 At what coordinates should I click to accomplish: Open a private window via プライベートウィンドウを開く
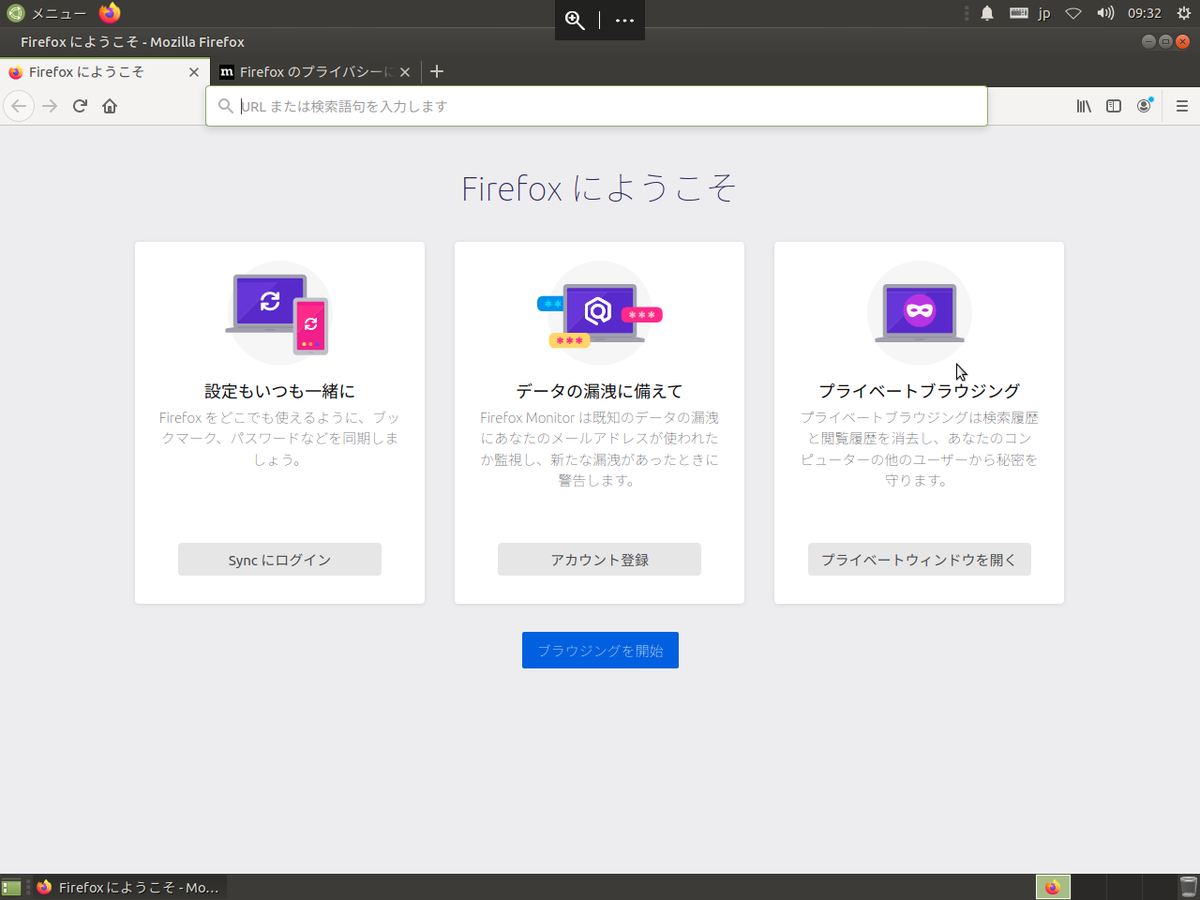[919, 559]
